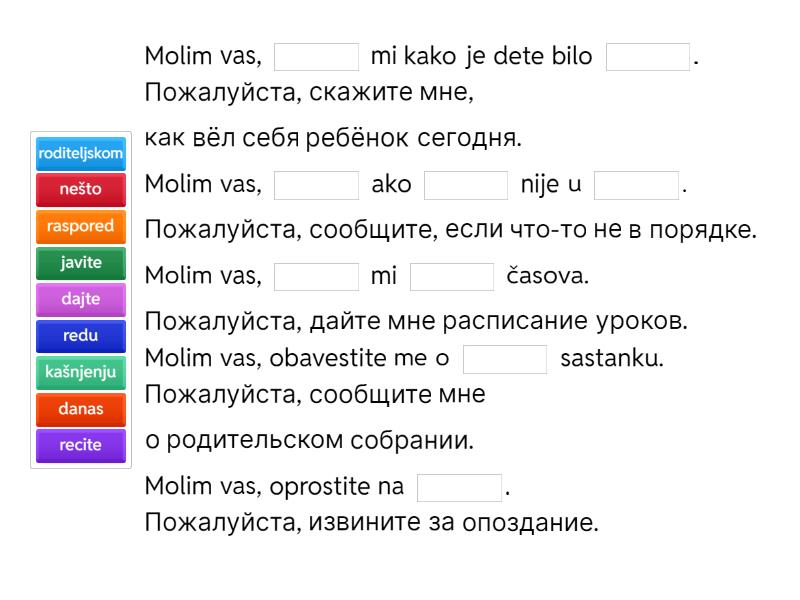This screenshot has height=600, width=800.
Task: Click the violet 'recite' word tile
Action: pos(80,445)
